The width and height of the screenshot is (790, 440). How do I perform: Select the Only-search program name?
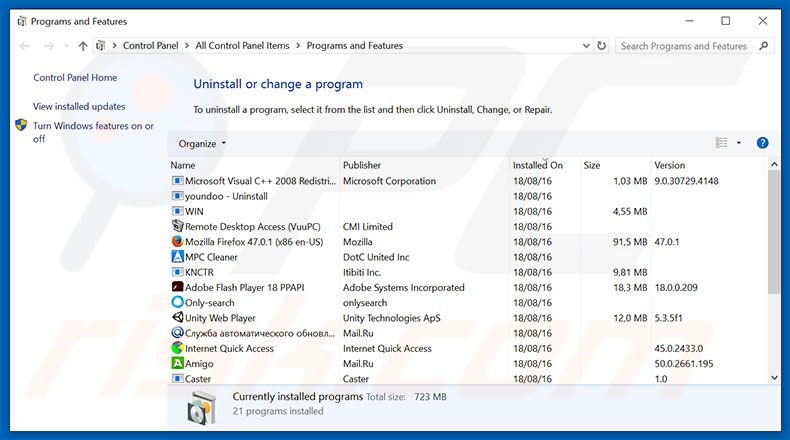tap(210, 302)
